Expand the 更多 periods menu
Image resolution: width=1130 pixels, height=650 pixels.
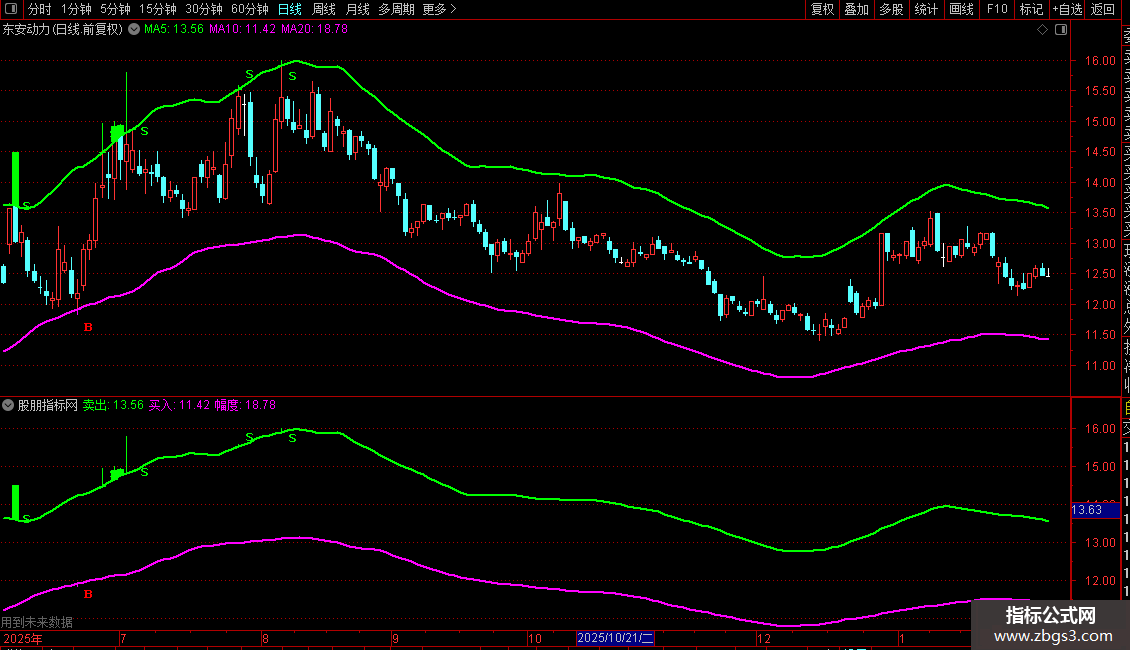(439, 9)
